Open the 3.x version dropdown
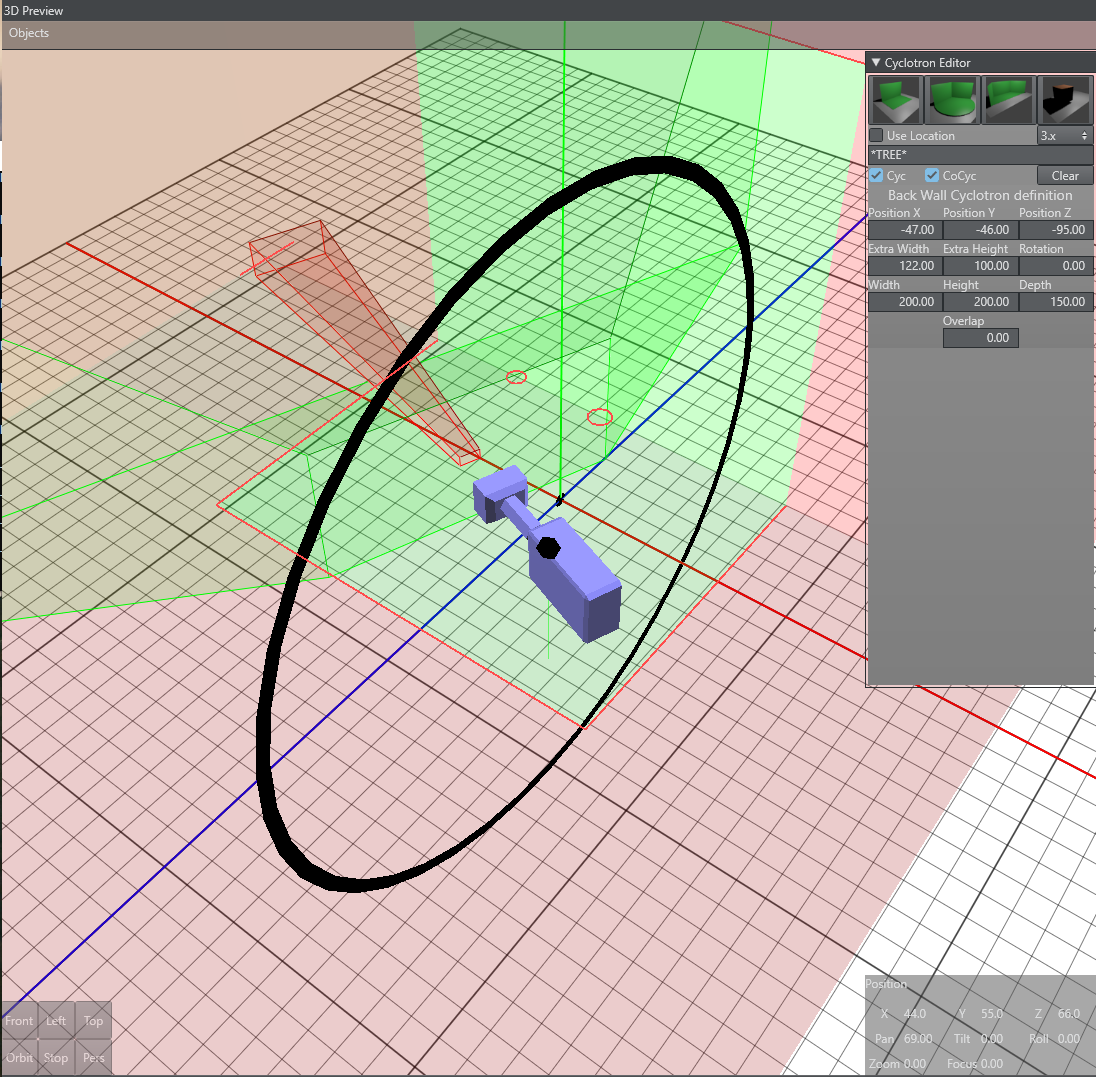This screenshot has width=1096, height=1077. coord(1064,135)
